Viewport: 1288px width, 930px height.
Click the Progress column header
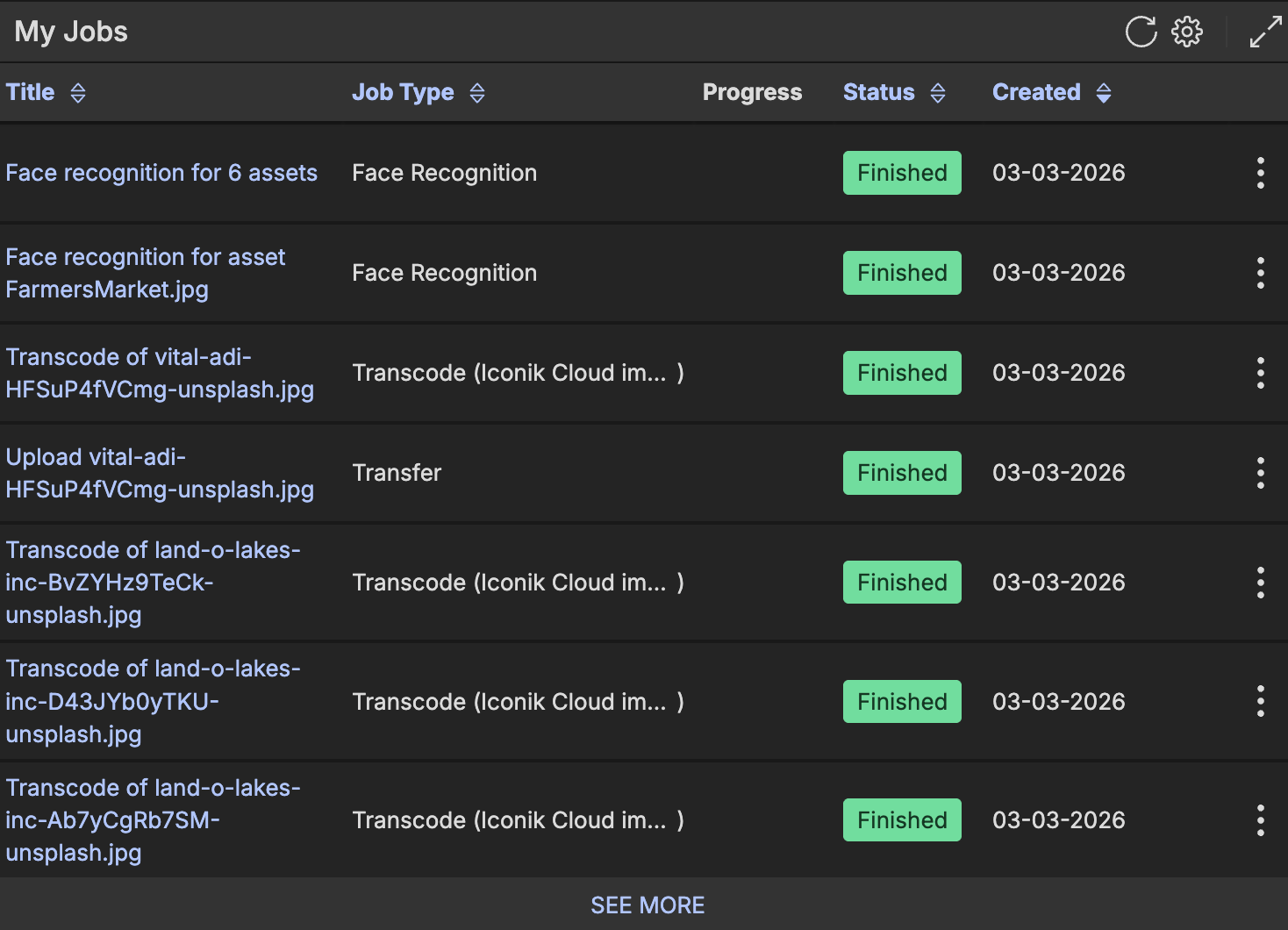752,93
